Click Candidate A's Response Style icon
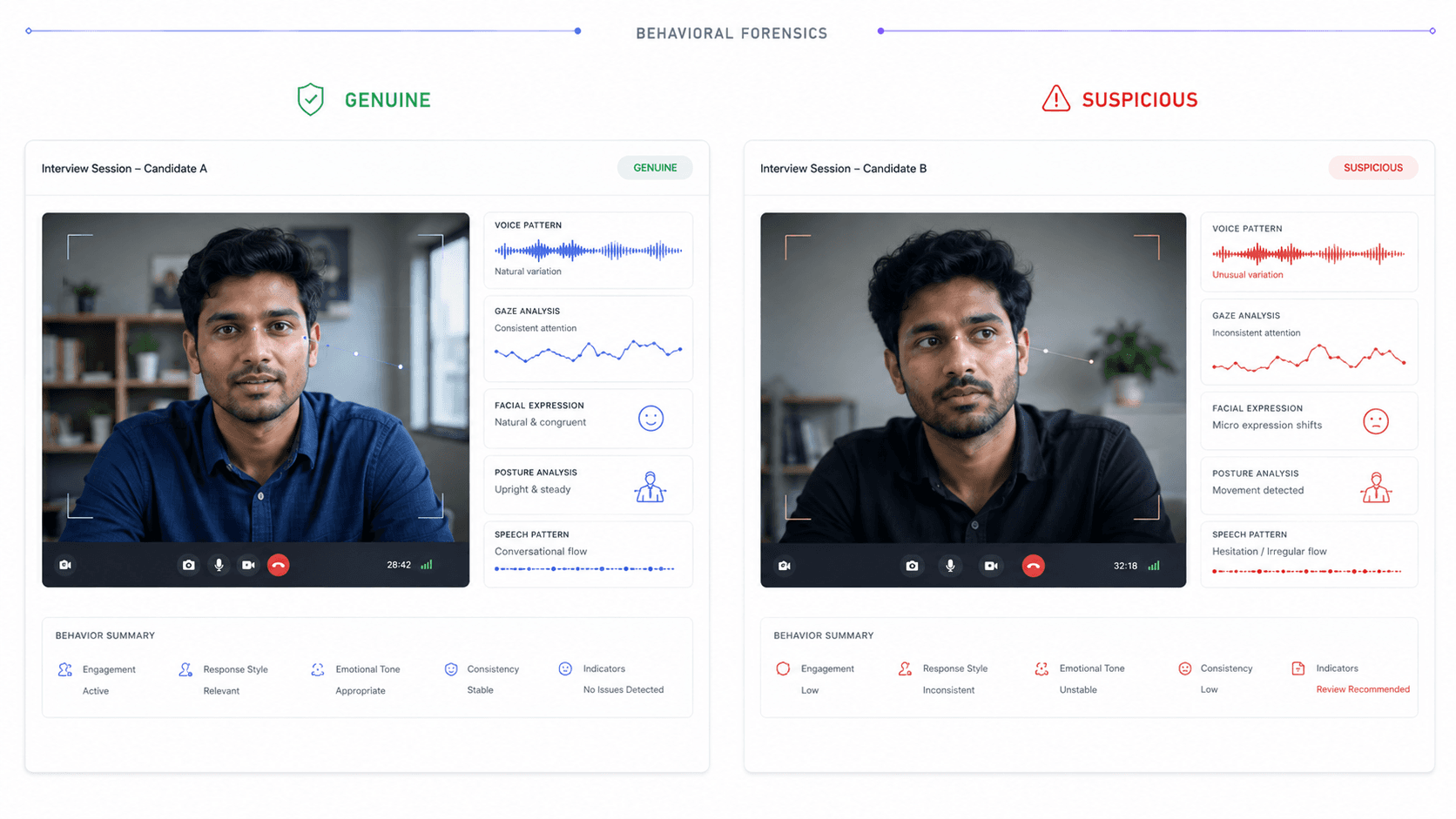 [185, 669]
